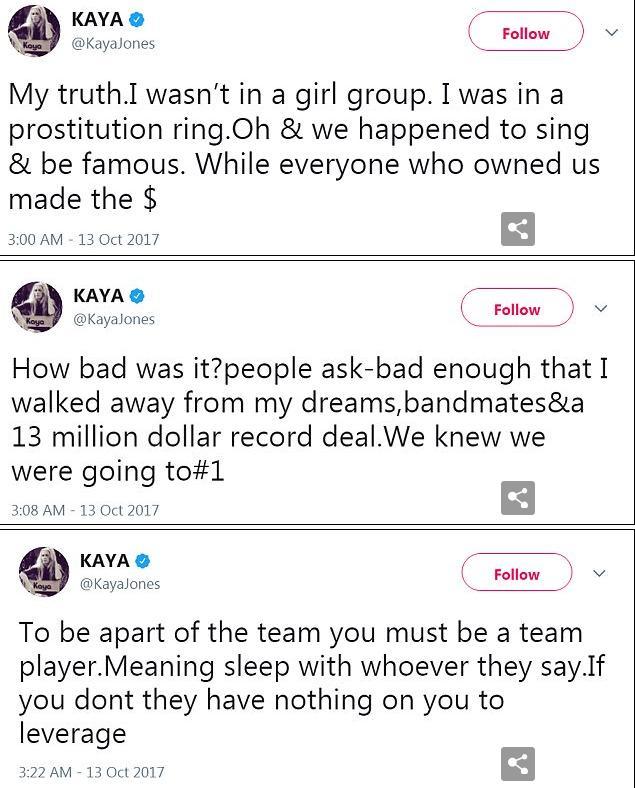Image resolution: width=635 pixels, height=788 pixels.
Task: Click share icon on 3:00 AM tweet
Action: (x=517, y=229)
